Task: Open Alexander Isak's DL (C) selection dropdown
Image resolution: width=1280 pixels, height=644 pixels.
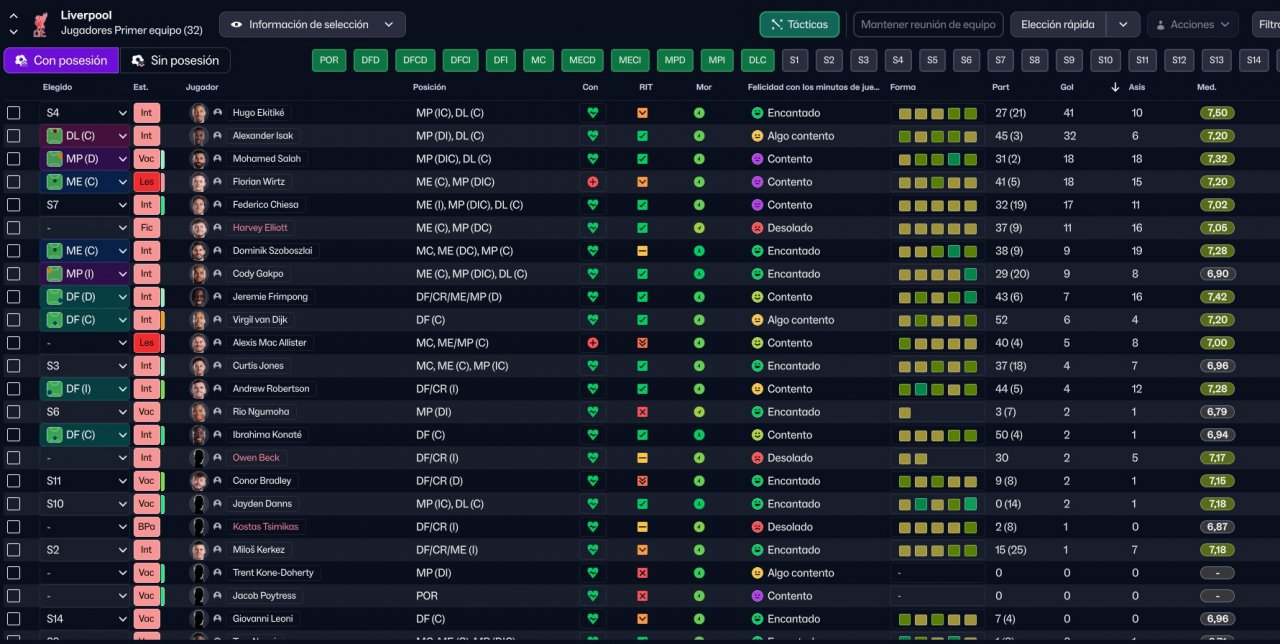Action: [x=85, y=136]
